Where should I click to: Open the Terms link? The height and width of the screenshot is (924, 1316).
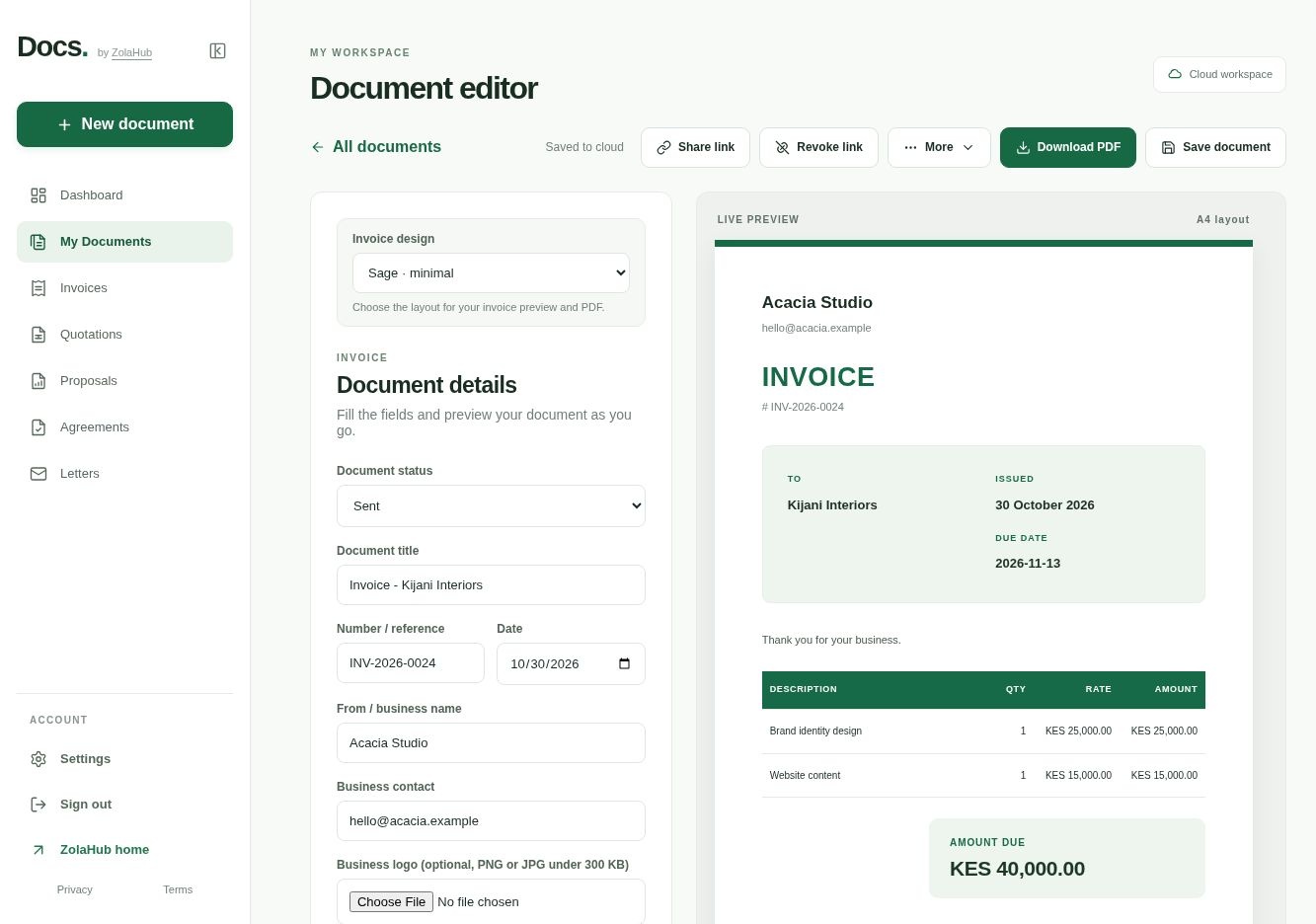(178, 889)
